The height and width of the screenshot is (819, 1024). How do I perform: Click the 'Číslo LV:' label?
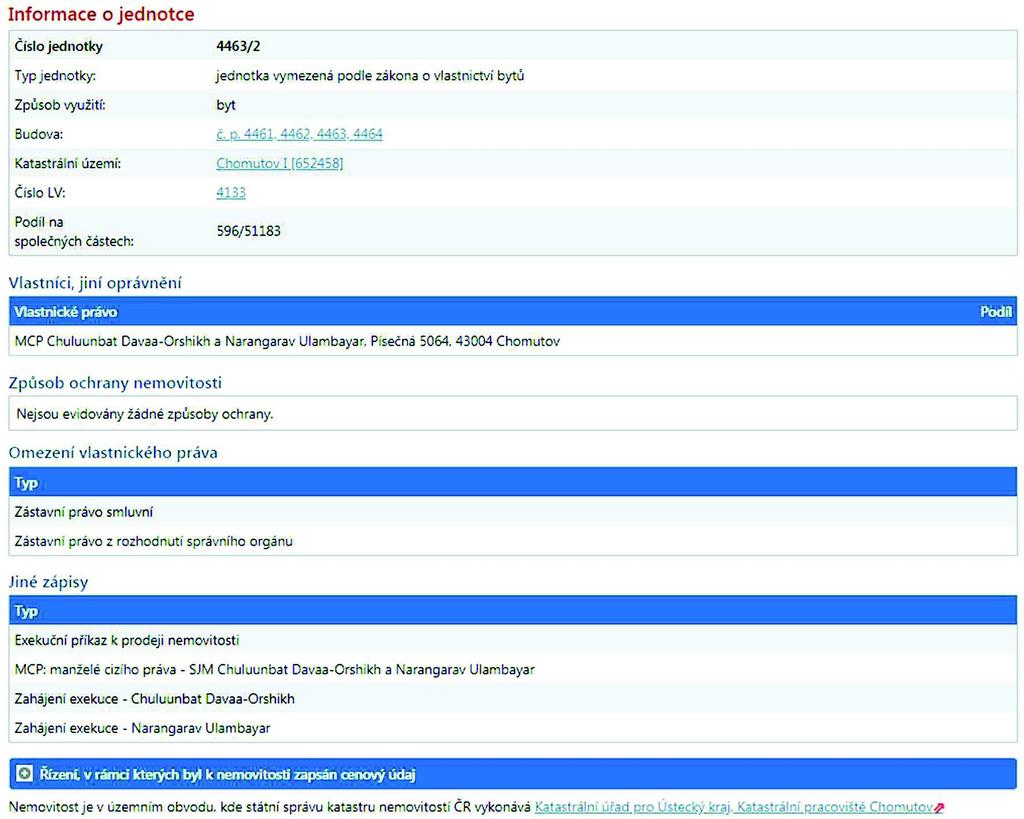[x=40, y=193]
